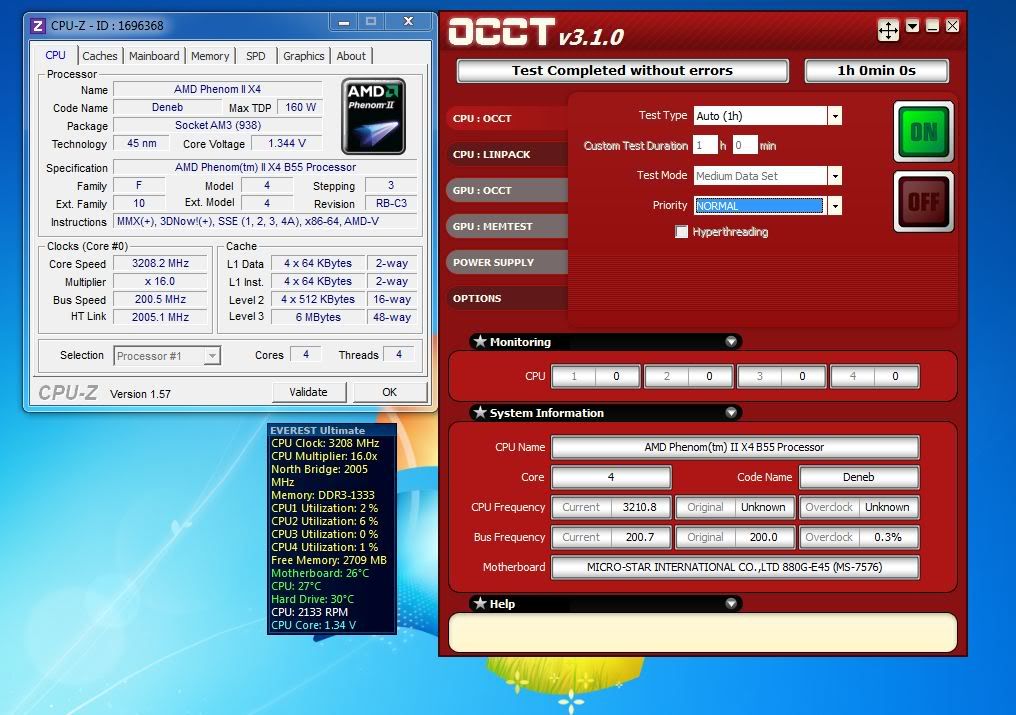Collapse the System Information section
Viewport: 1016px width, 715px height.
(x=731, y=412)
